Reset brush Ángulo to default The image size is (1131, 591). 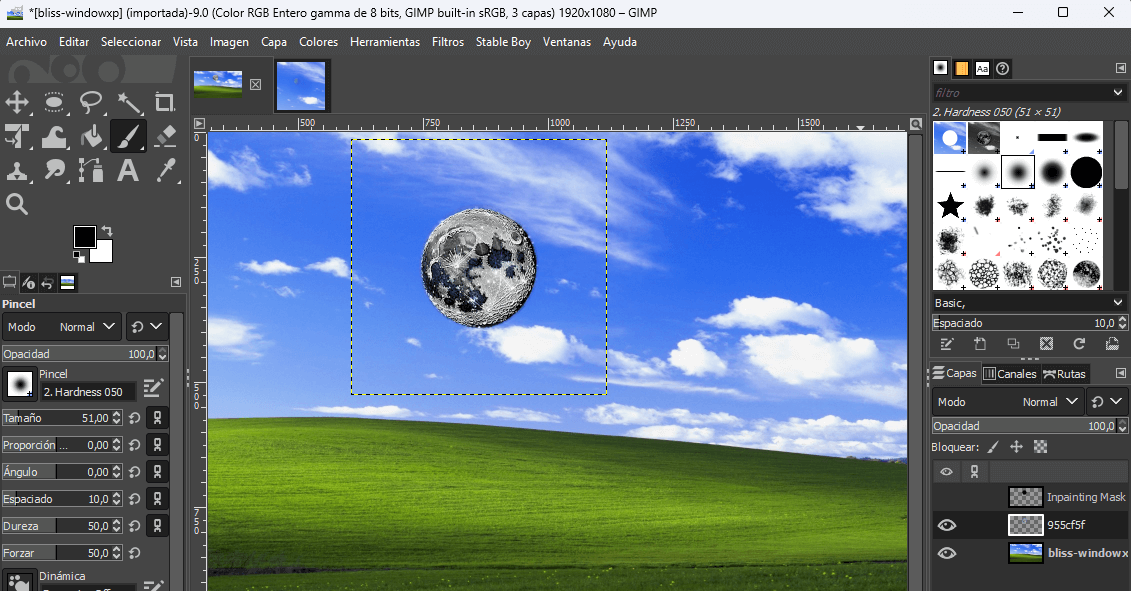coord(135,472)
